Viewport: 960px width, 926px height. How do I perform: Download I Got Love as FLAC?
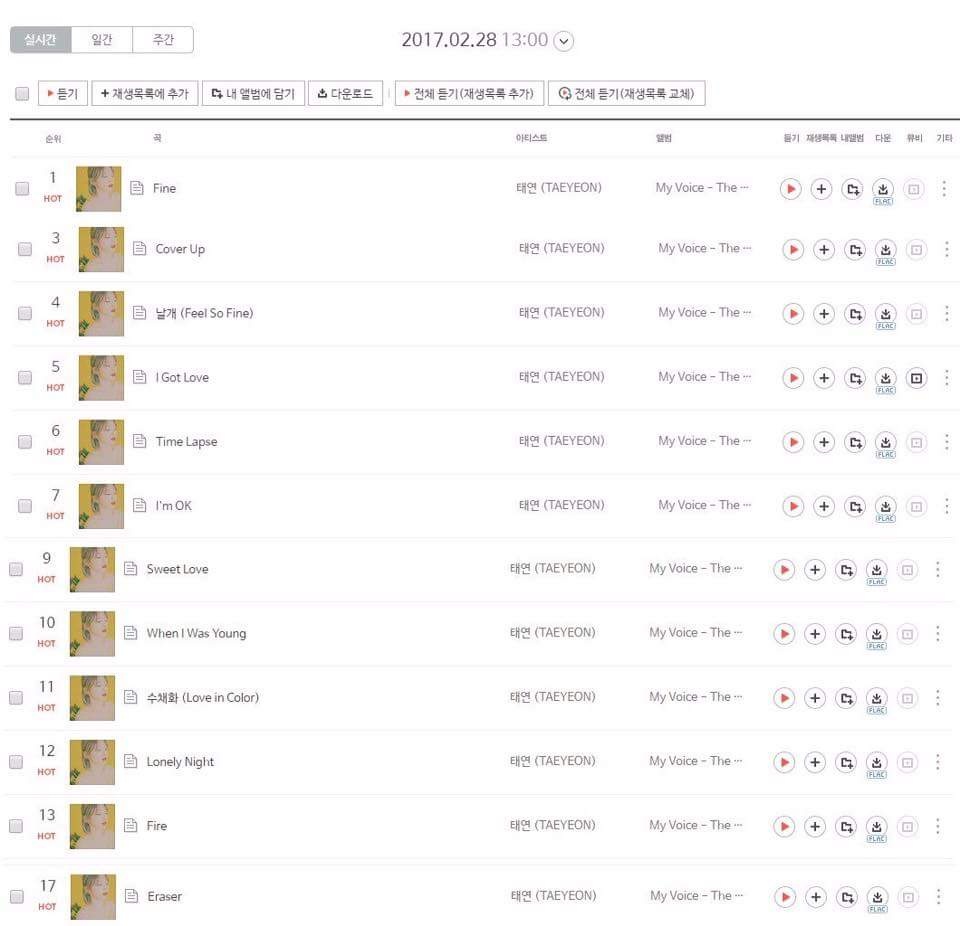pyautogui.click(x=885, y=378)
